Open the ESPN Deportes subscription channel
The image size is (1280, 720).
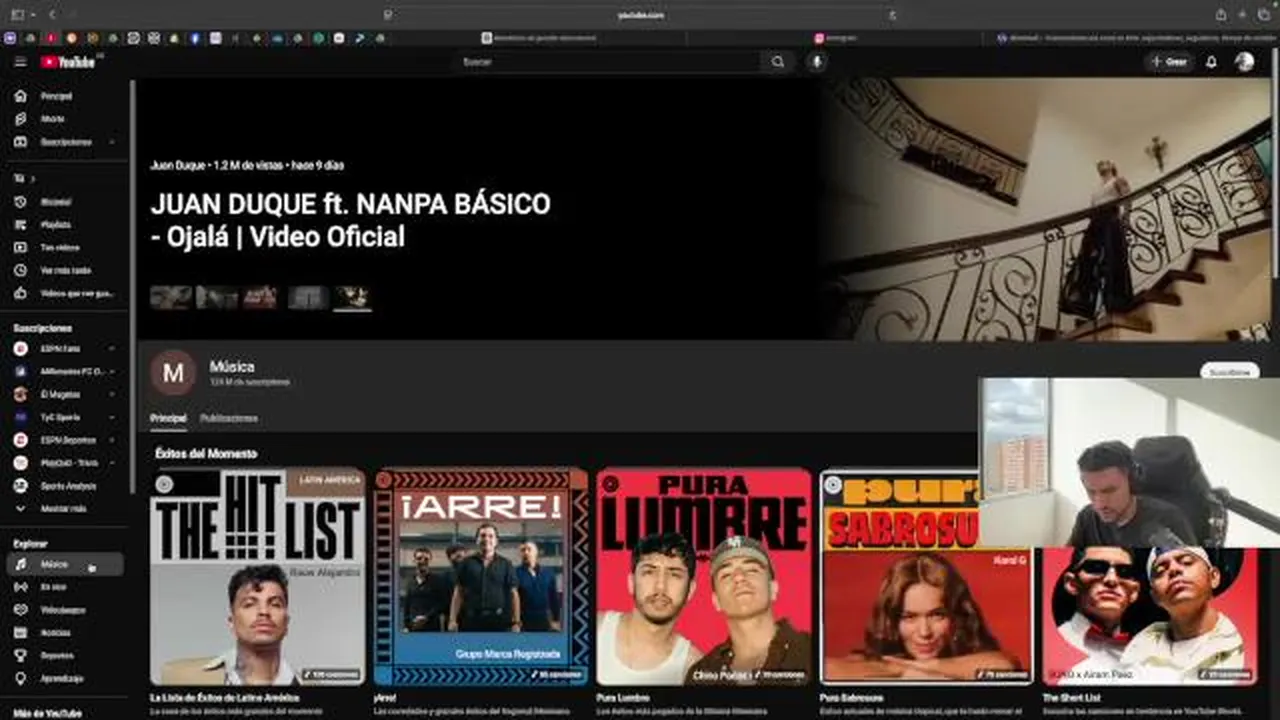pyautogui.click(x=65, y=440)
